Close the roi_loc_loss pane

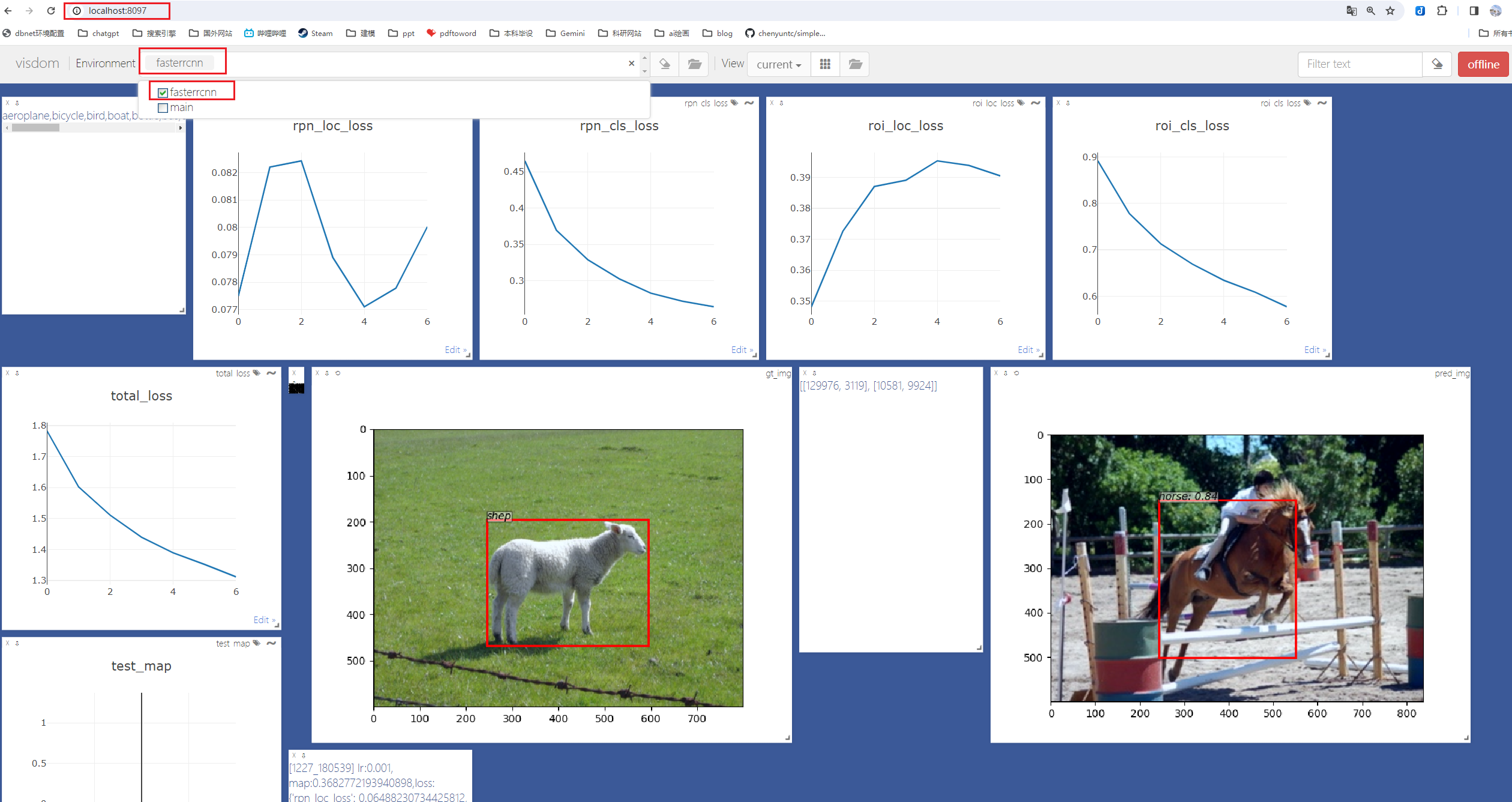[x=772, y=103]
